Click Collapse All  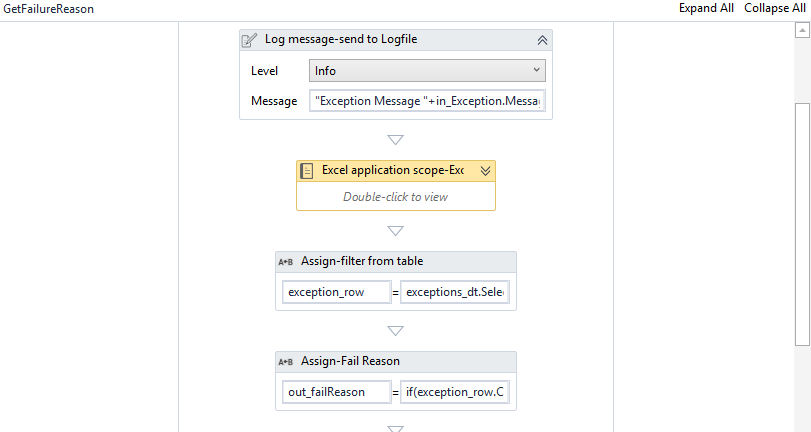pos(774,8)
